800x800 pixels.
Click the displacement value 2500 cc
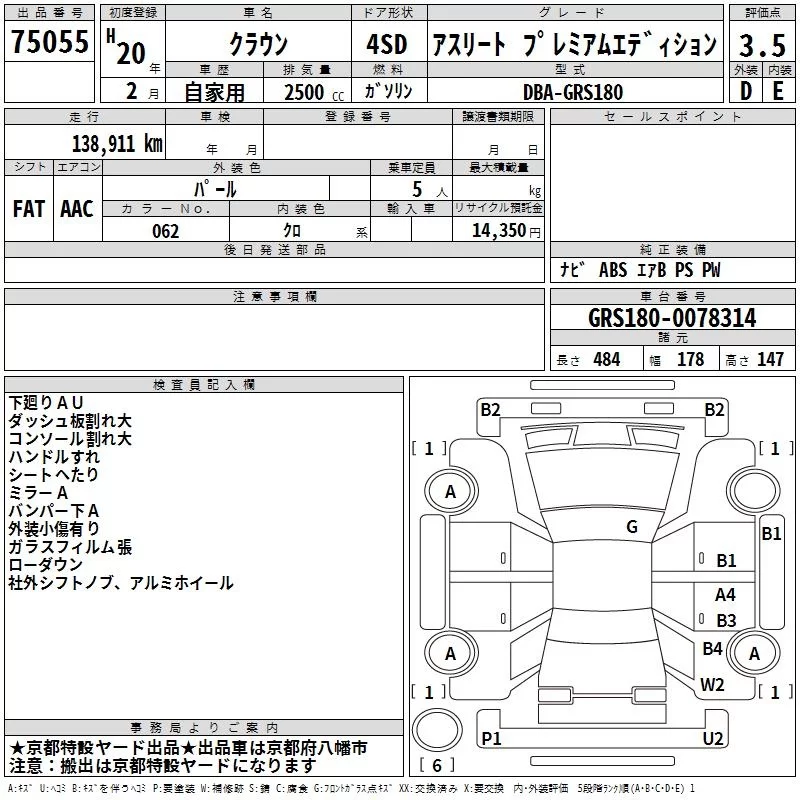314,92
